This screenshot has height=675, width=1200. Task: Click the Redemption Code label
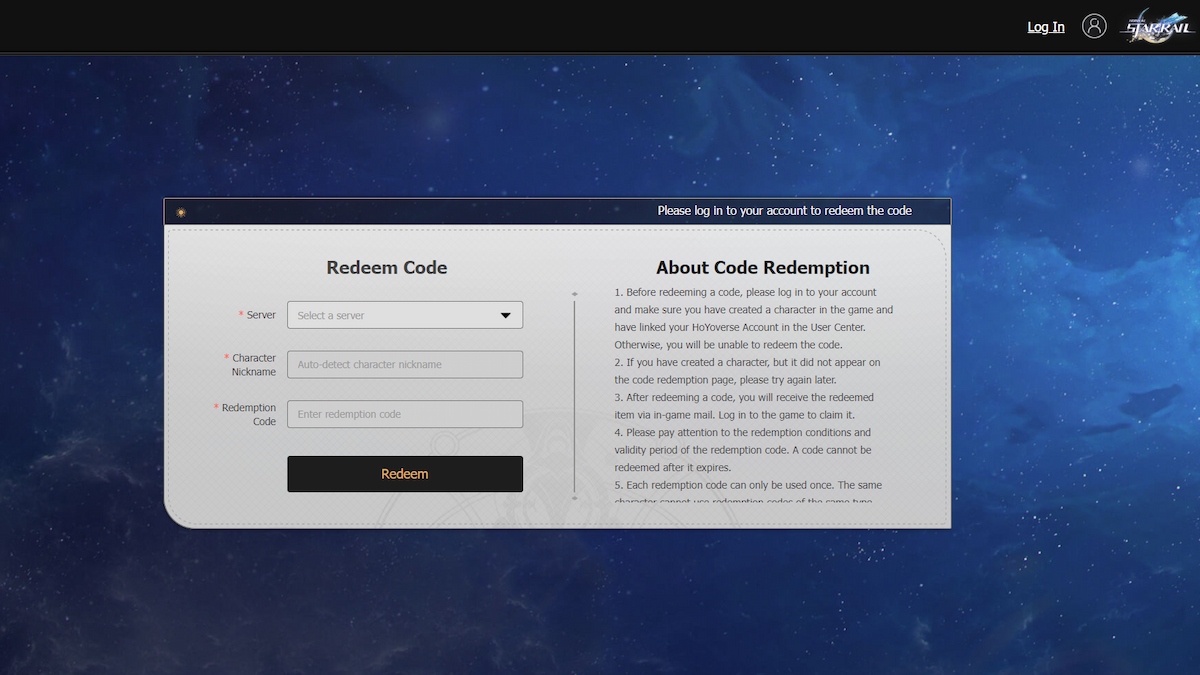point(248,414)
